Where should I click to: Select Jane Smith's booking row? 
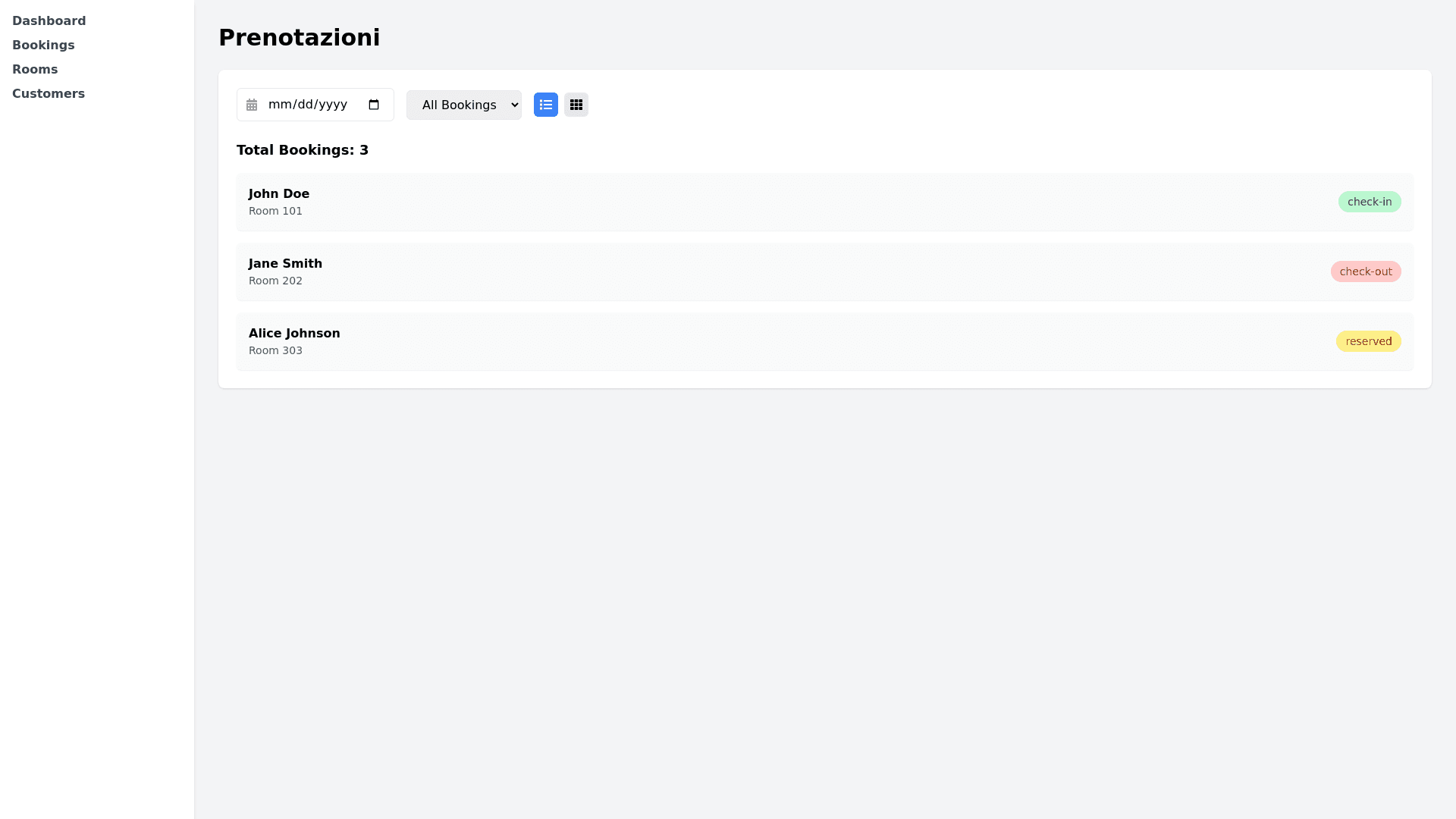click(x=758, y=271)
